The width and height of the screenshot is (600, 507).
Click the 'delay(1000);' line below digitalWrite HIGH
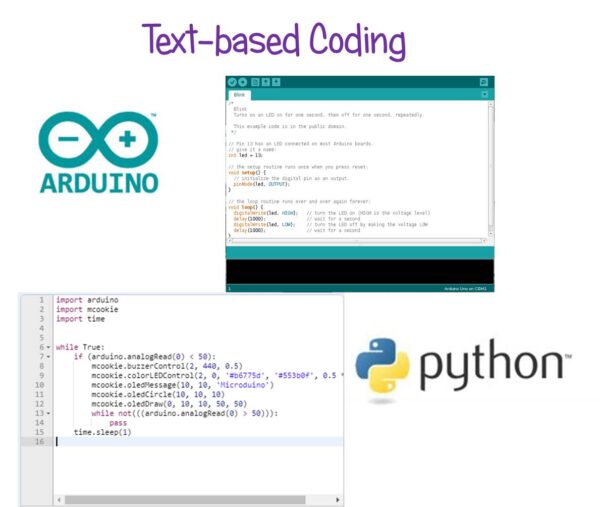249,218
